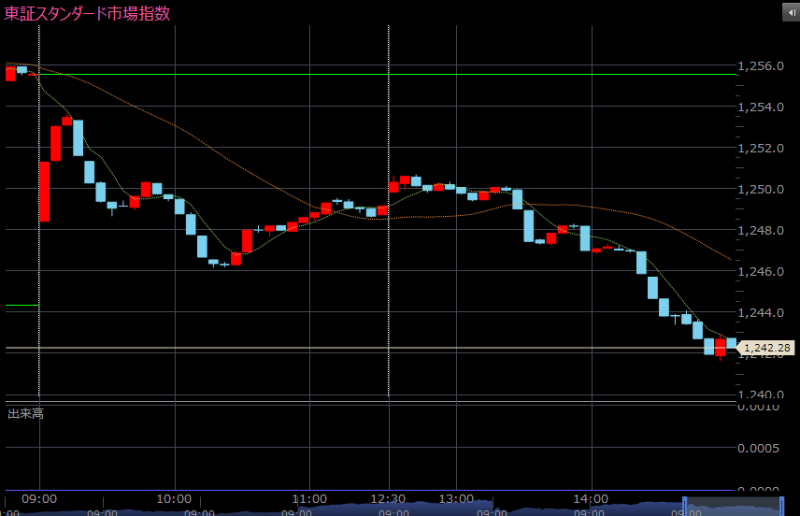Click the 0.0005 volume axis label
800x516 pixels.
click(x=759, y=448)
